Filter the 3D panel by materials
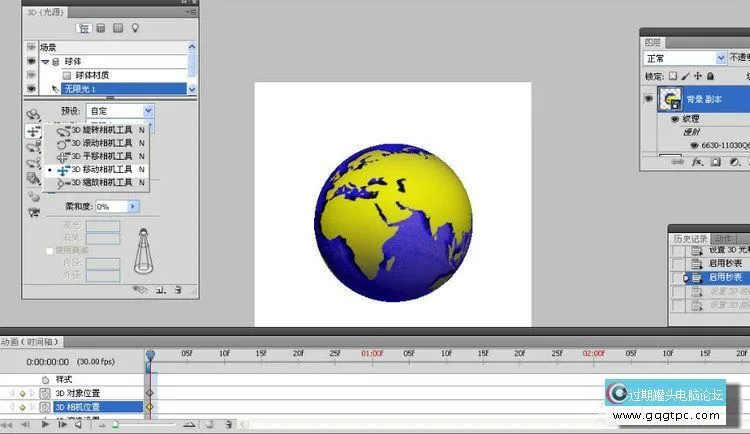 click(x=118, y=28)
